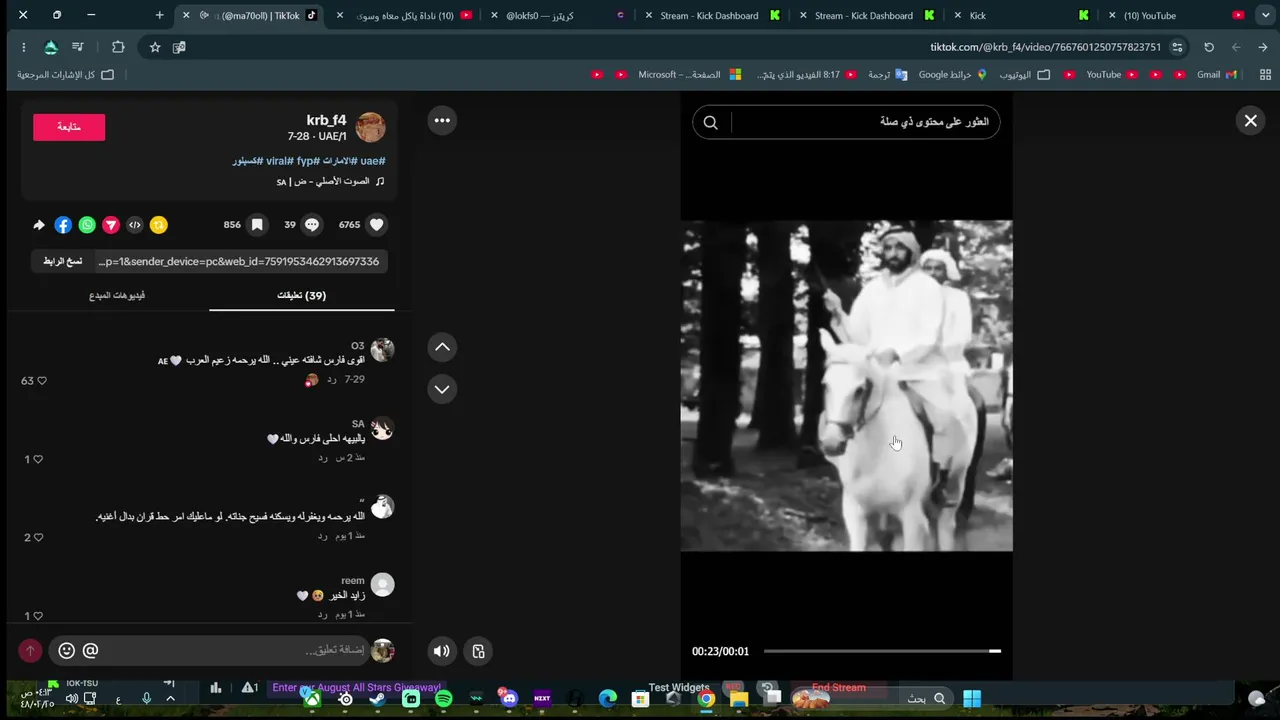Viewport: 1280px width, 720px height.
Task: Click the address bar URL
Action: (x=1045, y=47)
